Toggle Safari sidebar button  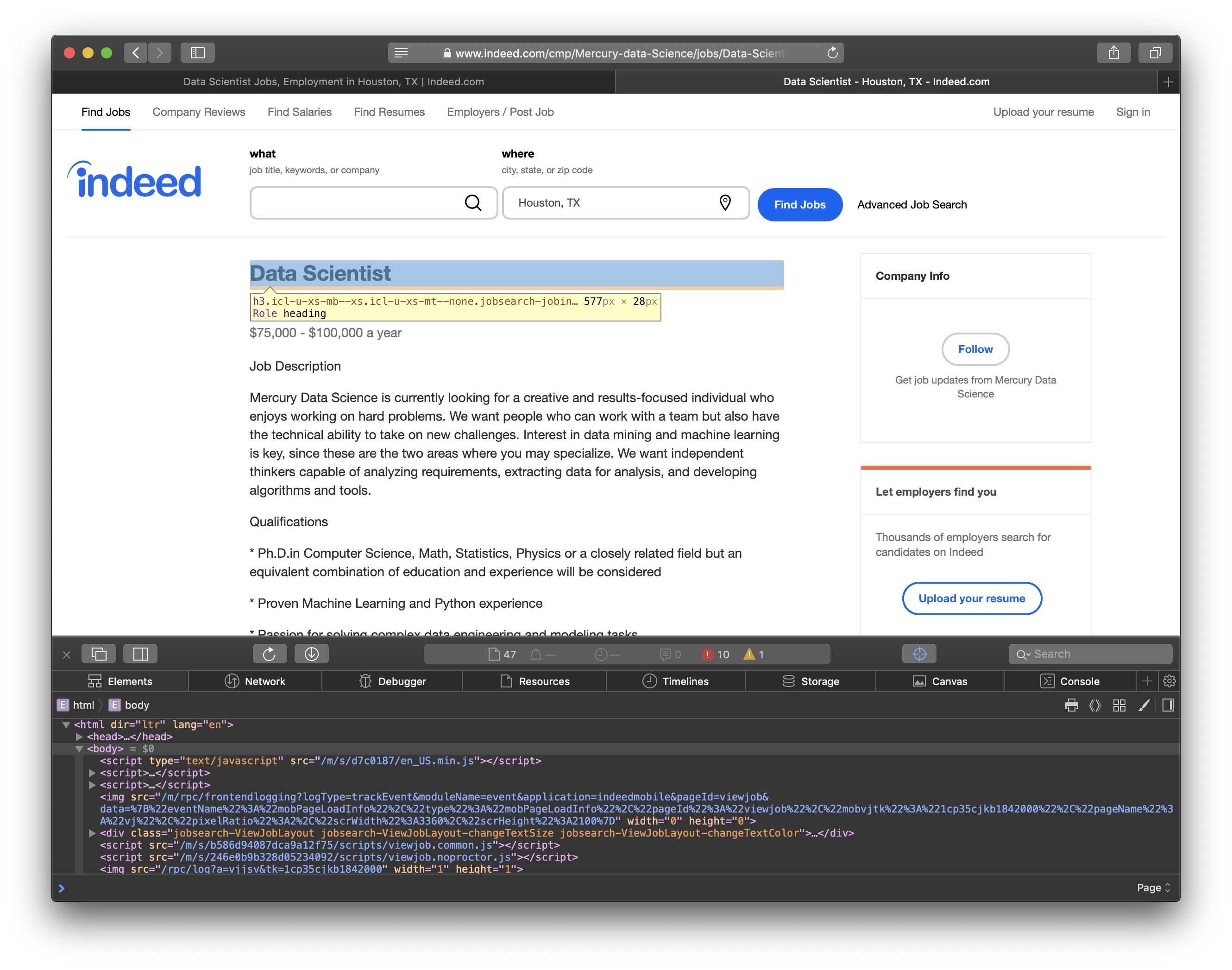point(197,53)
